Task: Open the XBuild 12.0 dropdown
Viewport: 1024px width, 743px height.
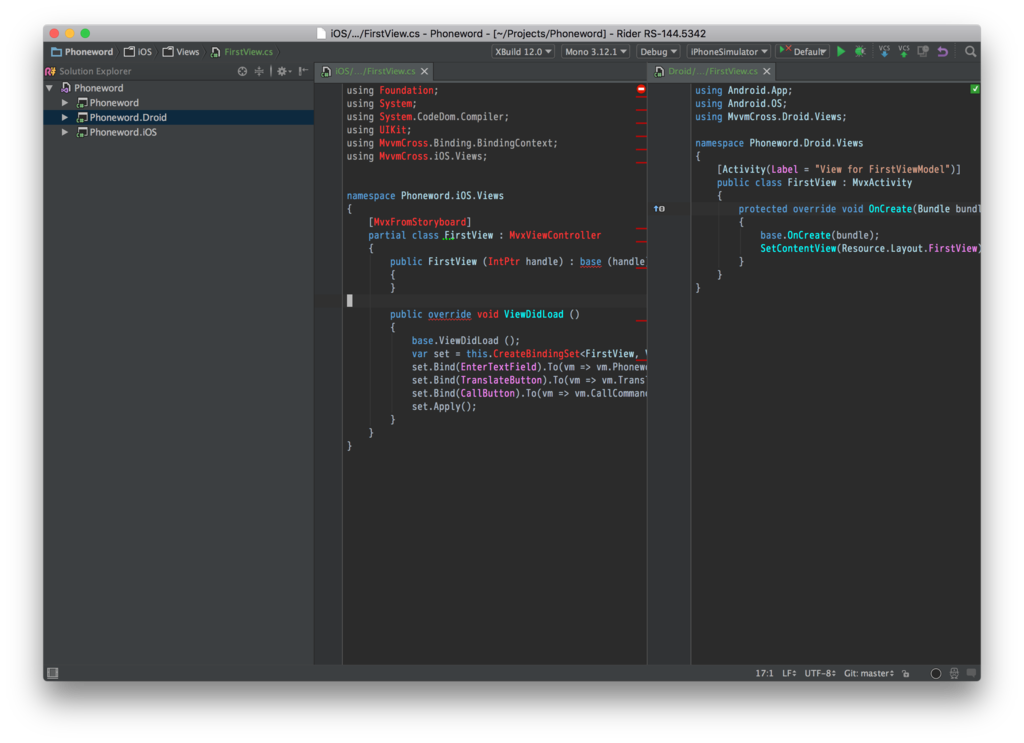Action: click(523, 52)
